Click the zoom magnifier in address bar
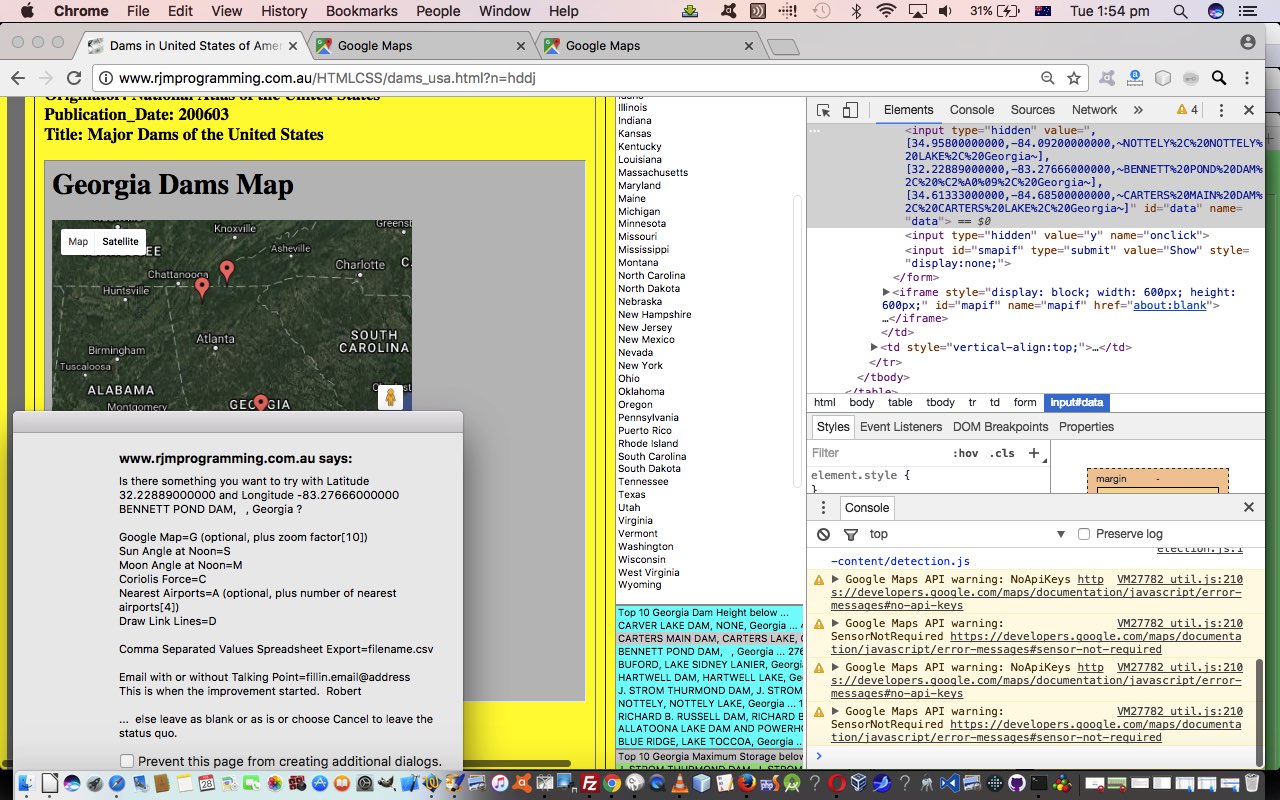The image size is (1280, 800). pyautogui.click(x=1047, y=78)
